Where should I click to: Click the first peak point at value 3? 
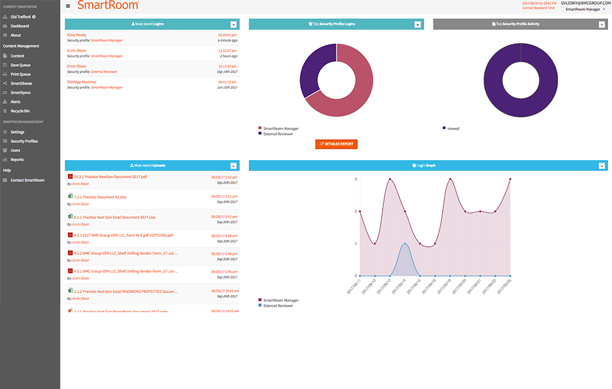point(390,179)
